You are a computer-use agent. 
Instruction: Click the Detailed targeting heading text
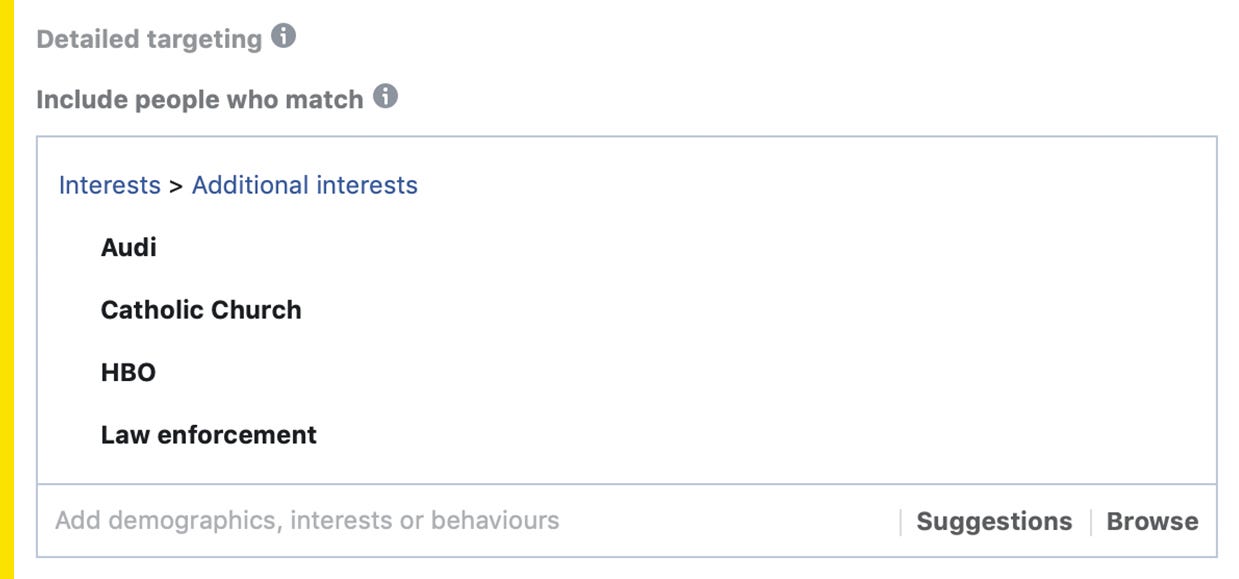coord(149,40)
